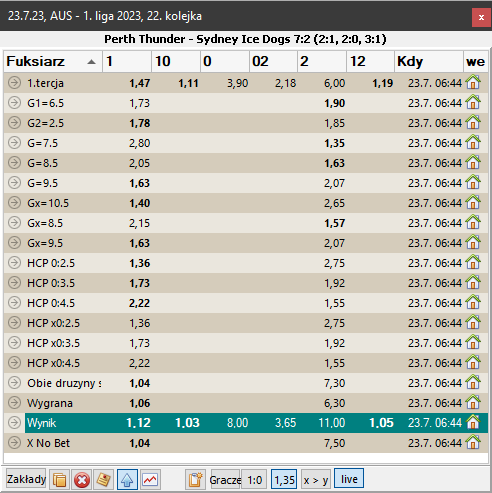Click the house icon in highlighted Wynik row

click(x=473, y=422)
